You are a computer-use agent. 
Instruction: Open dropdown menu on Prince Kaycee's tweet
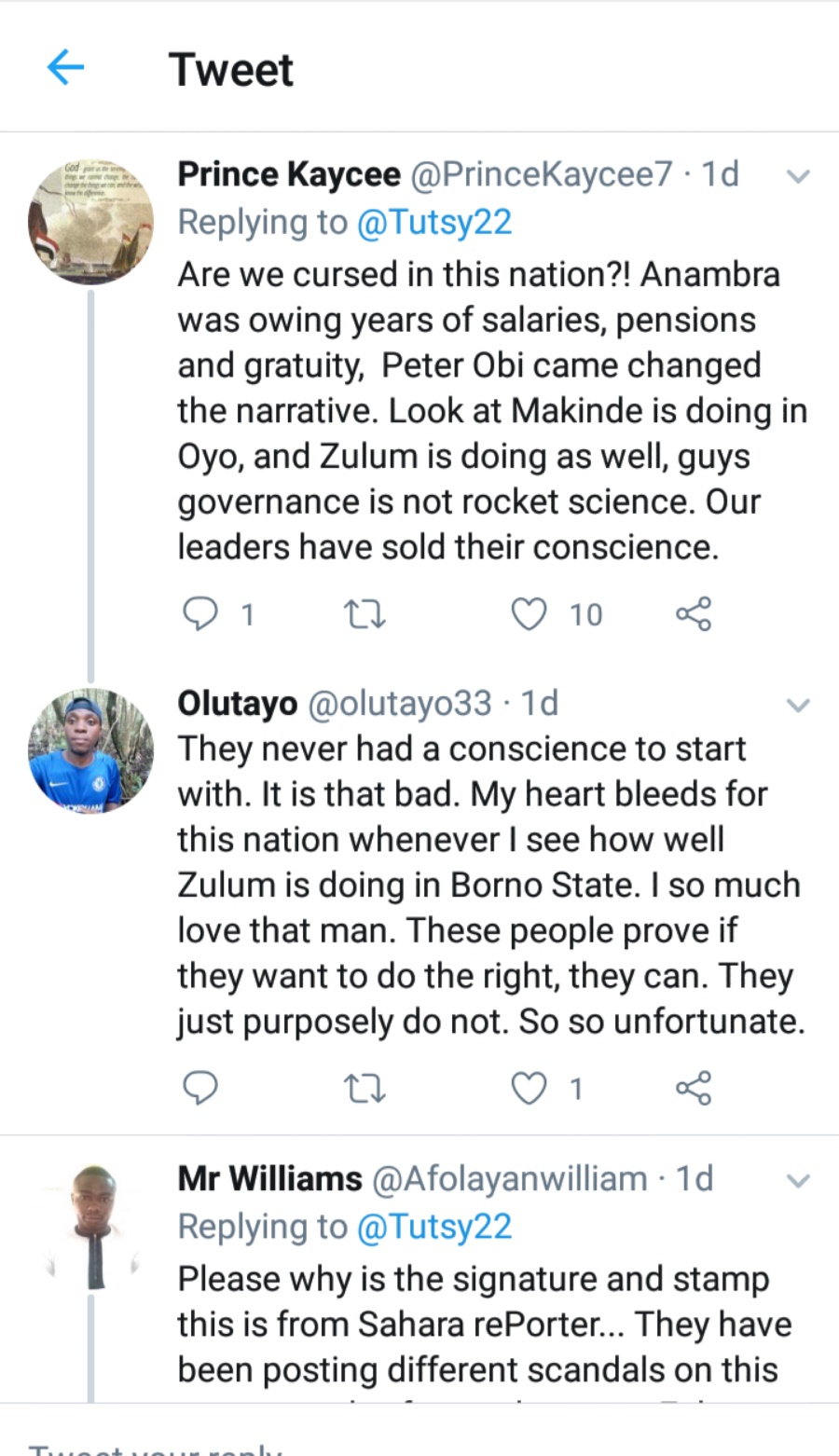click(x=798, y=176)
